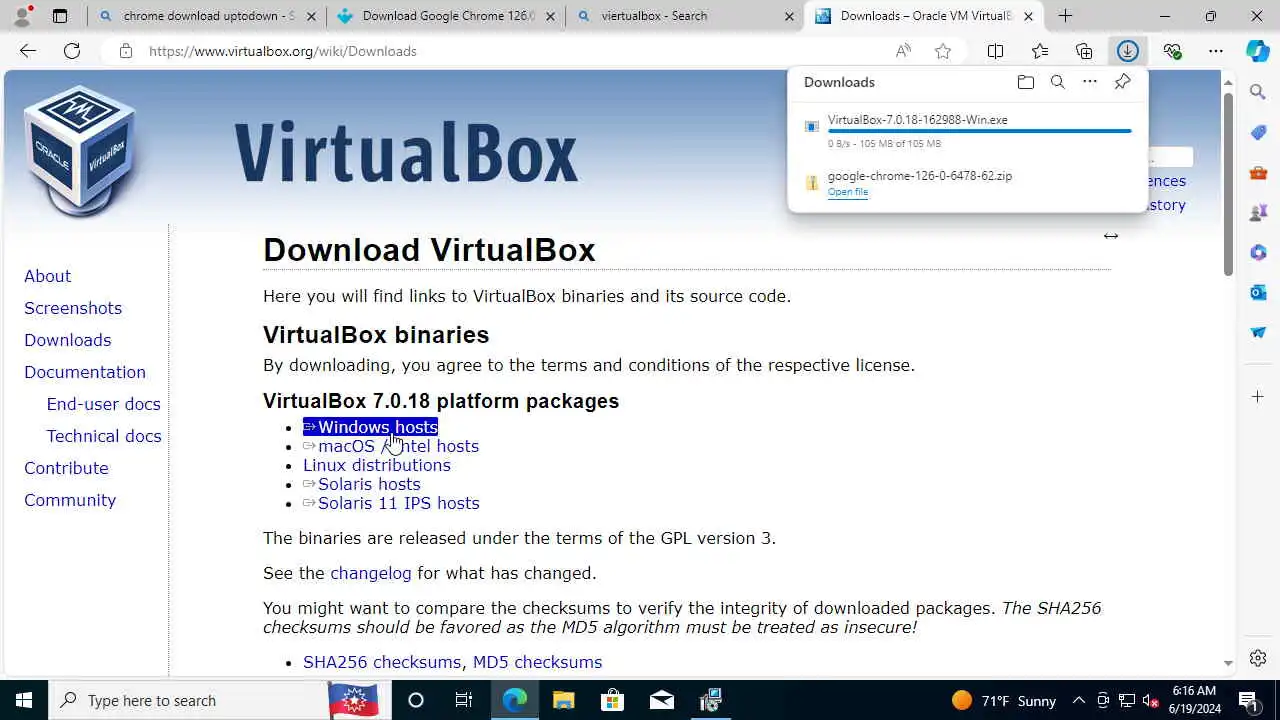Click Open file under google-chrome zip
1280x720 pixels.
(848, 192)
